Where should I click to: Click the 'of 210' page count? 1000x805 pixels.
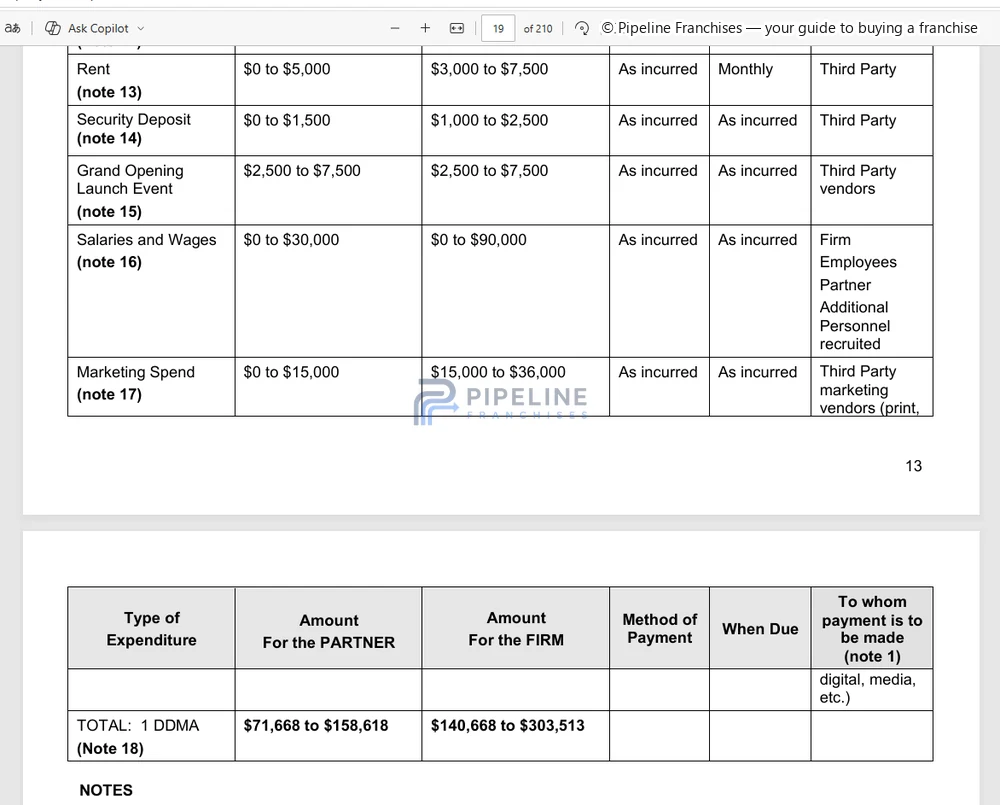538,29
